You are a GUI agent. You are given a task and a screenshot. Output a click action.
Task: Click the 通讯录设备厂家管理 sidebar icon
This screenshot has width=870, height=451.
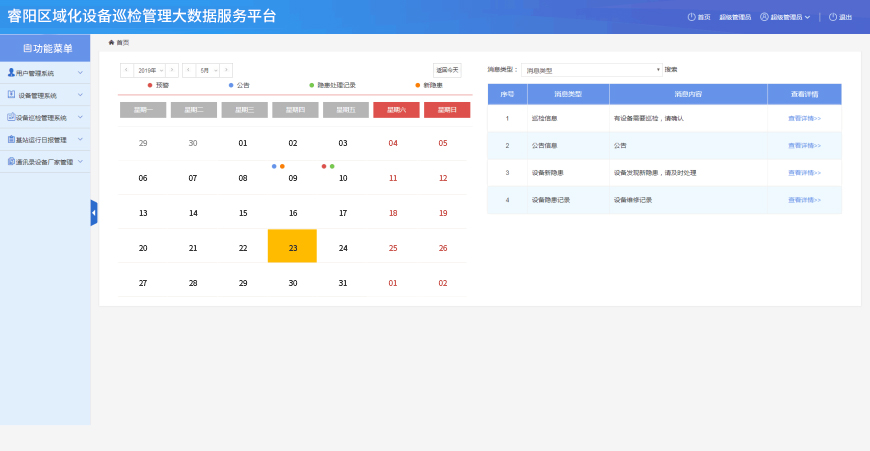click(11, 161)
